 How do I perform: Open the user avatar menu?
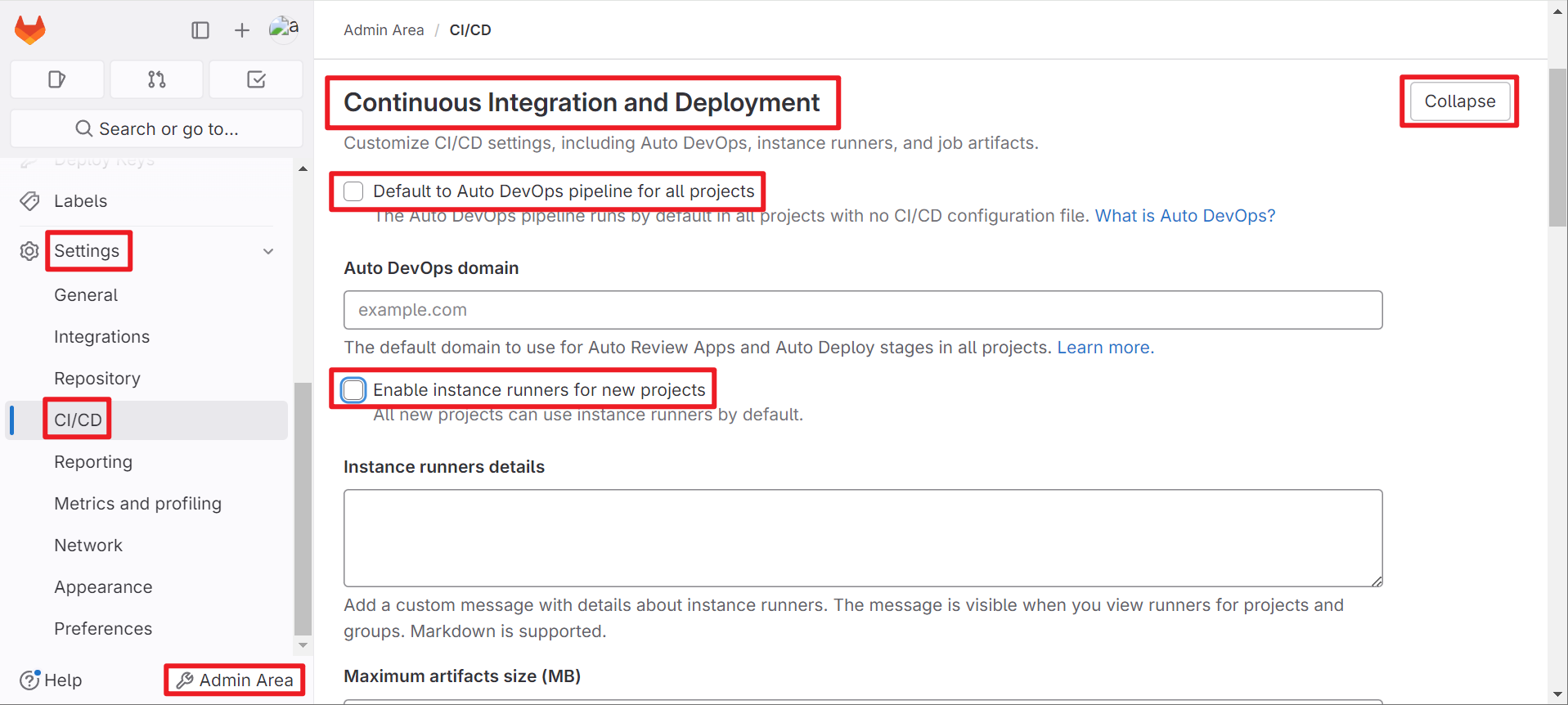point(284,29)
